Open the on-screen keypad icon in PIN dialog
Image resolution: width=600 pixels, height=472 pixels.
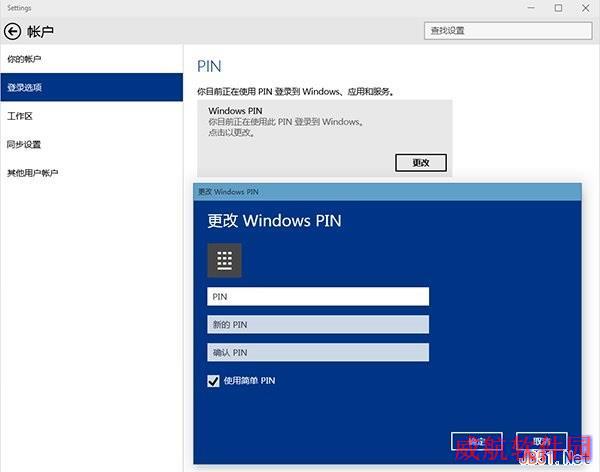(224, 260)
